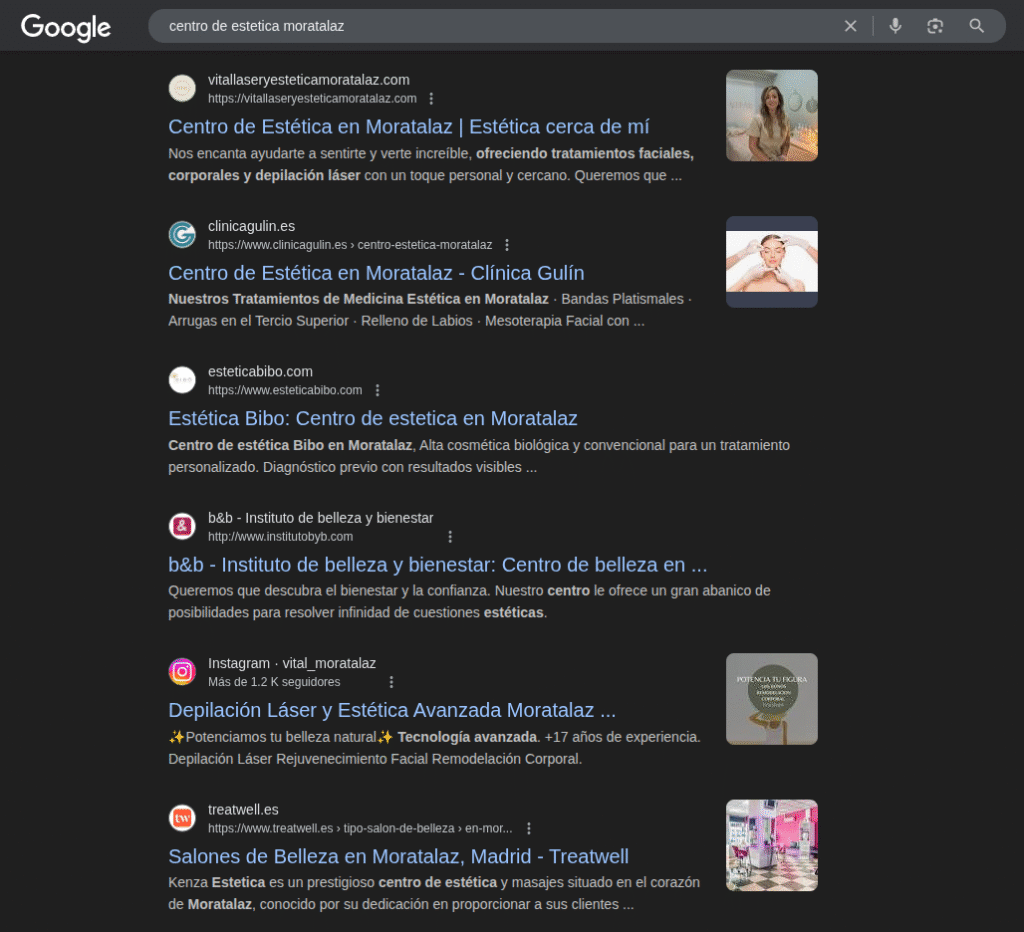Click the Google logo
The image size is (1024, 932).
pos(66,27)
